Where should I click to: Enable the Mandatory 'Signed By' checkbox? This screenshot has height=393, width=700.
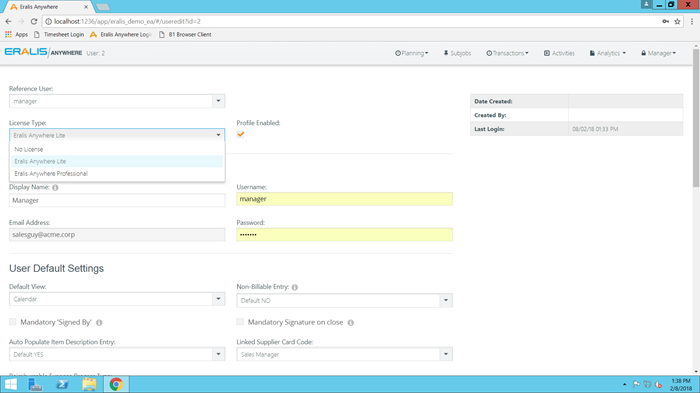12,322
